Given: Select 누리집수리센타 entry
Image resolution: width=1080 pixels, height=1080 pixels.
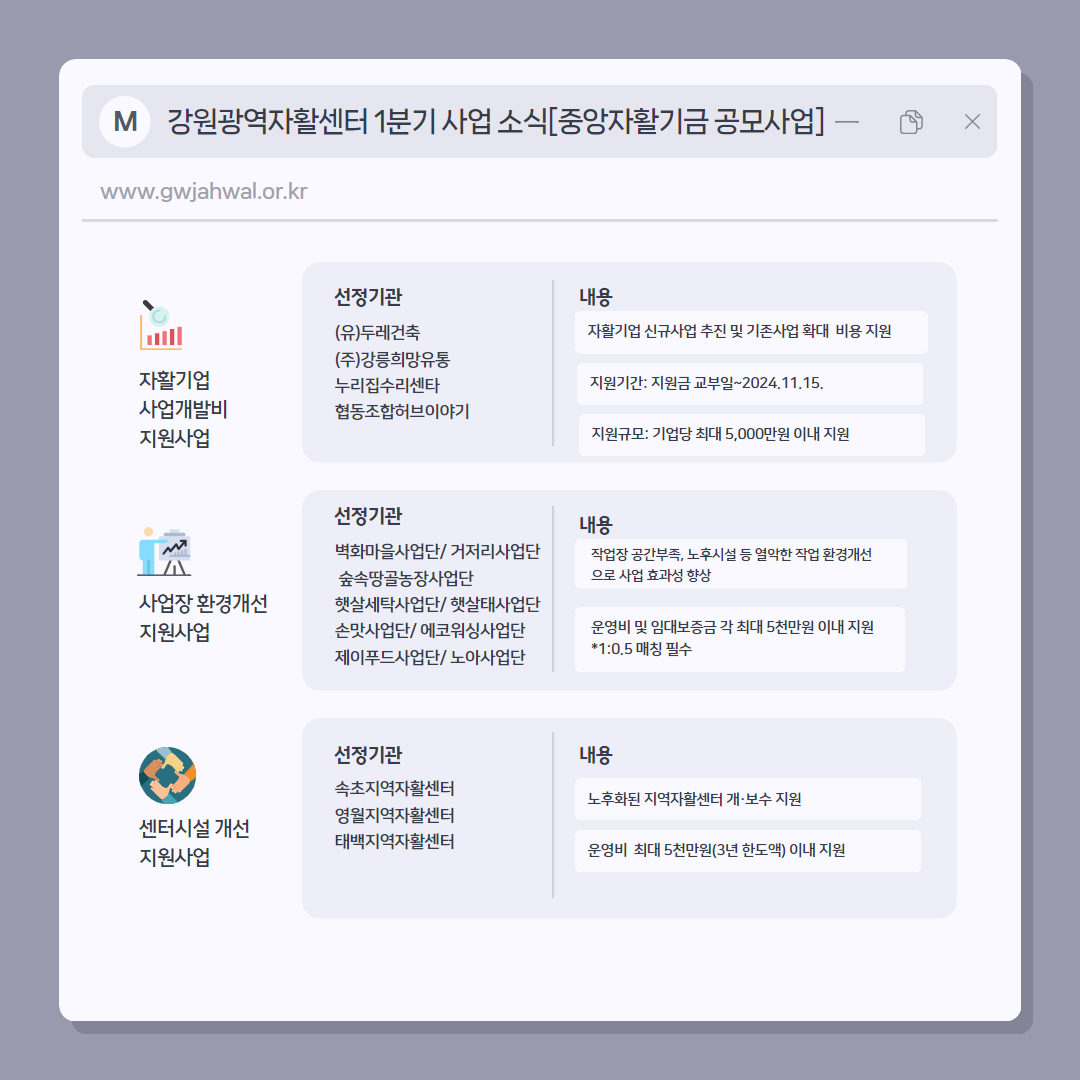Looking at the screenshot, I should [x=387, y=385].
